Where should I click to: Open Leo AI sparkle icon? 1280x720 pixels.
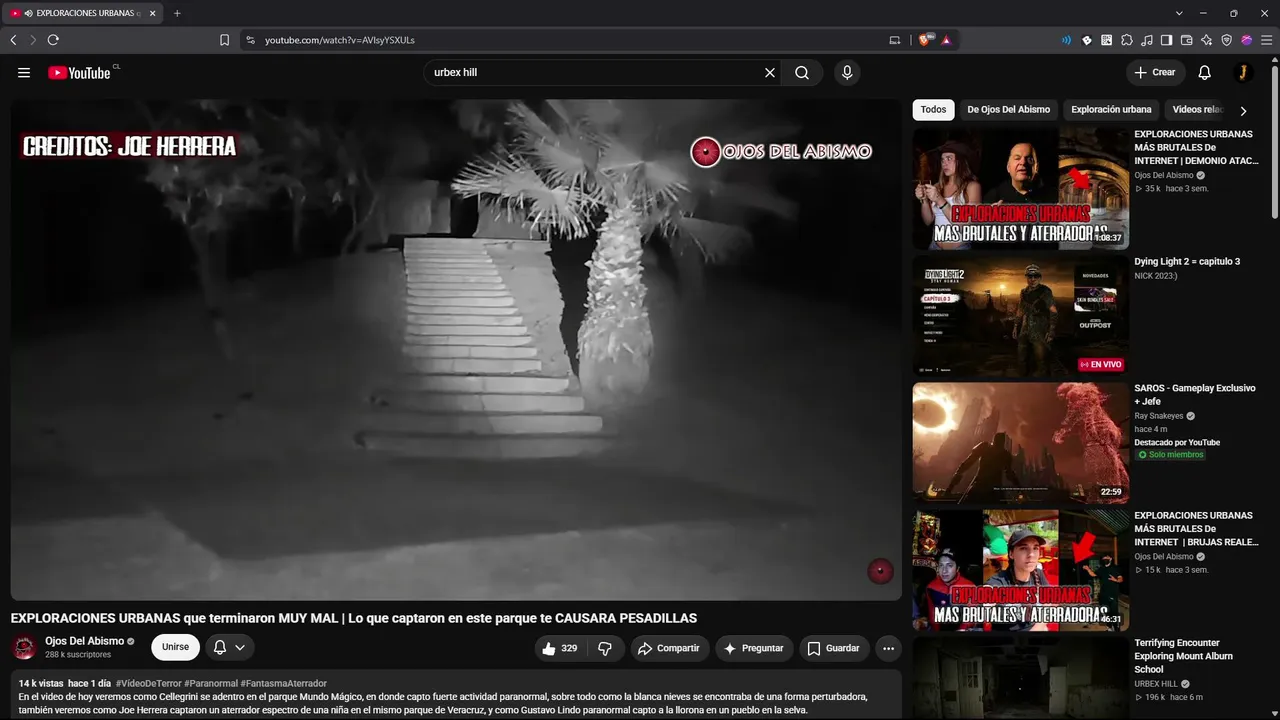point(1207,40)
